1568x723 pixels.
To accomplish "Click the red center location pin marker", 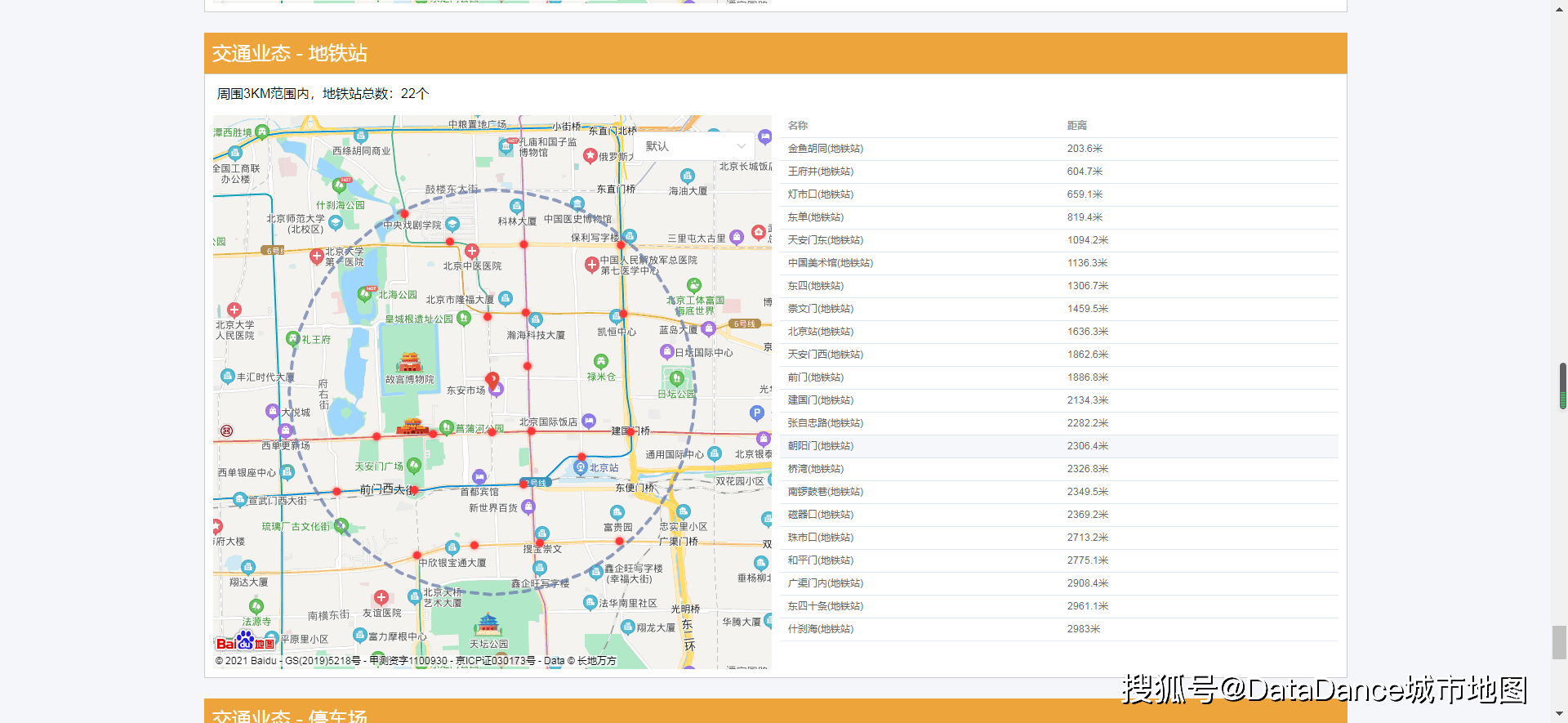I will [492, 380].
